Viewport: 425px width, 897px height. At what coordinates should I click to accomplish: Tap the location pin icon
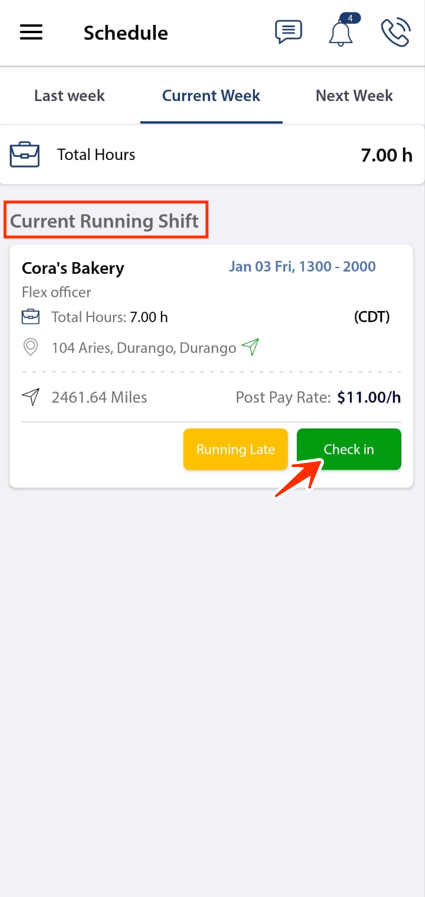coord(30,347)
